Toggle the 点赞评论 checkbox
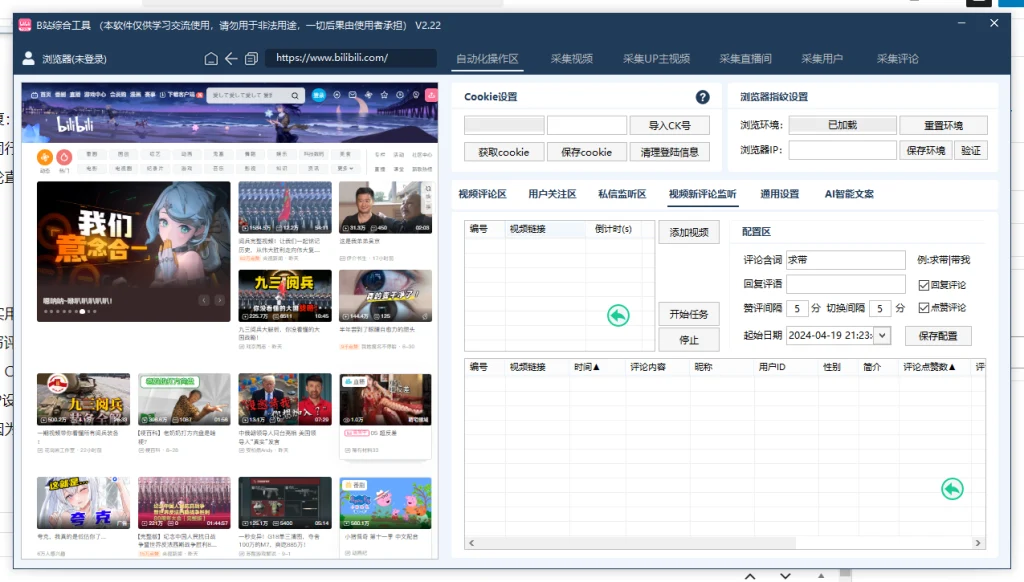The width and height of the screenshot is (1024, 582). point(923,308)
